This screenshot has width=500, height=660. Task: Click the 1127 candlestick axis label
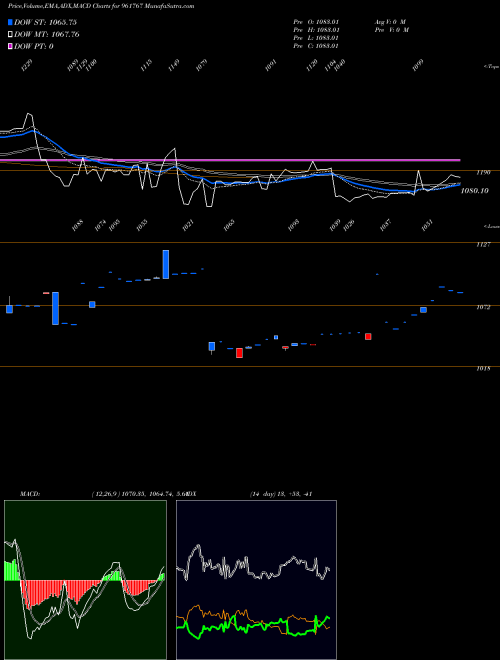[483, 244]
